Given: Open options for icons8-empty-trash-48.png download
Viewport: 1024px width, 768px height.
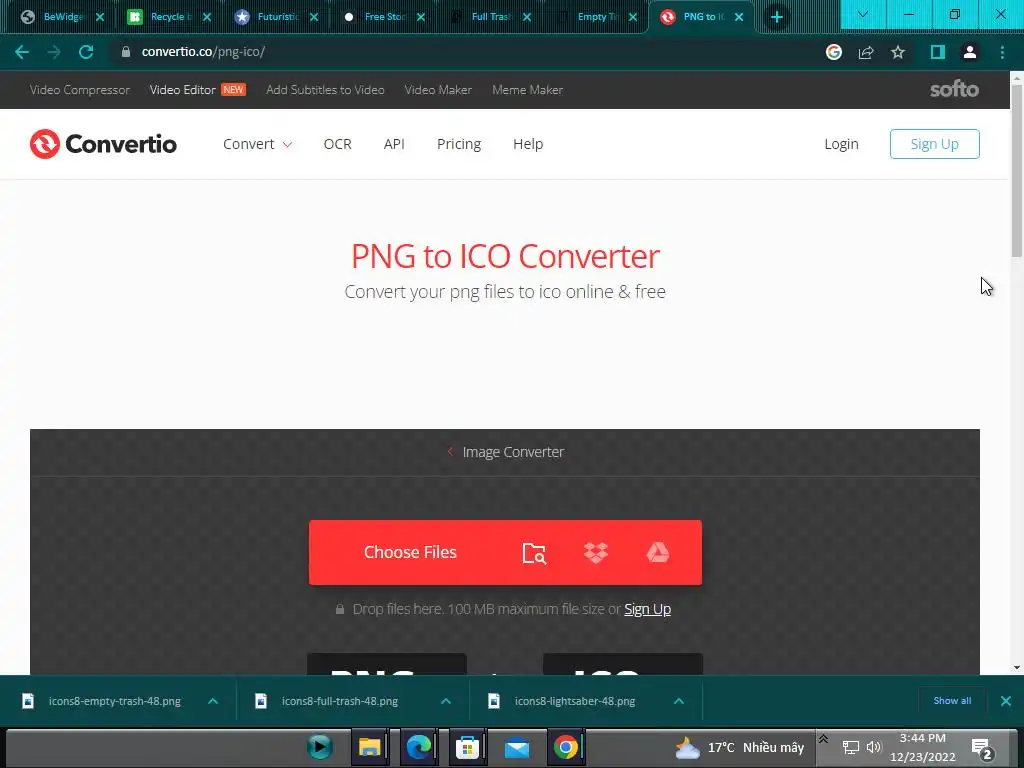Looking at the screenshot, I should [x=213, y=701].
